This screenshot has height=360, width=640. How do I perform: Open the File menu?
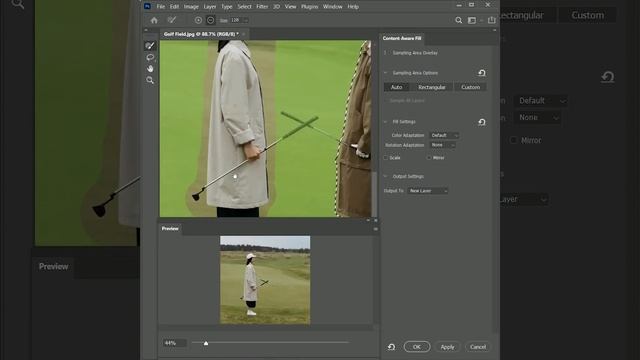coord(161,7)
